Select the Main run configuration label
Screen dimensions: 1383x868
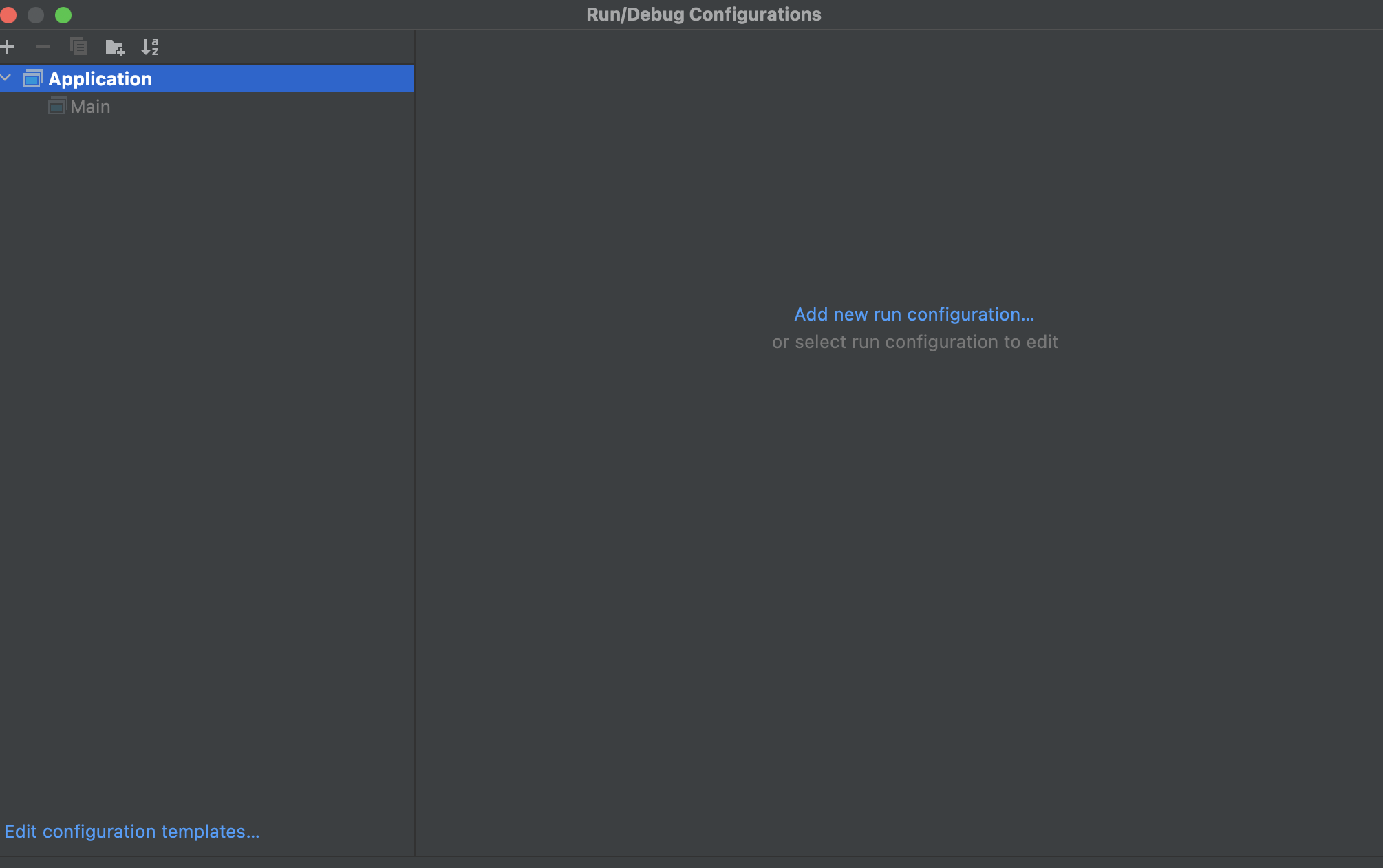tap(90, 107)
